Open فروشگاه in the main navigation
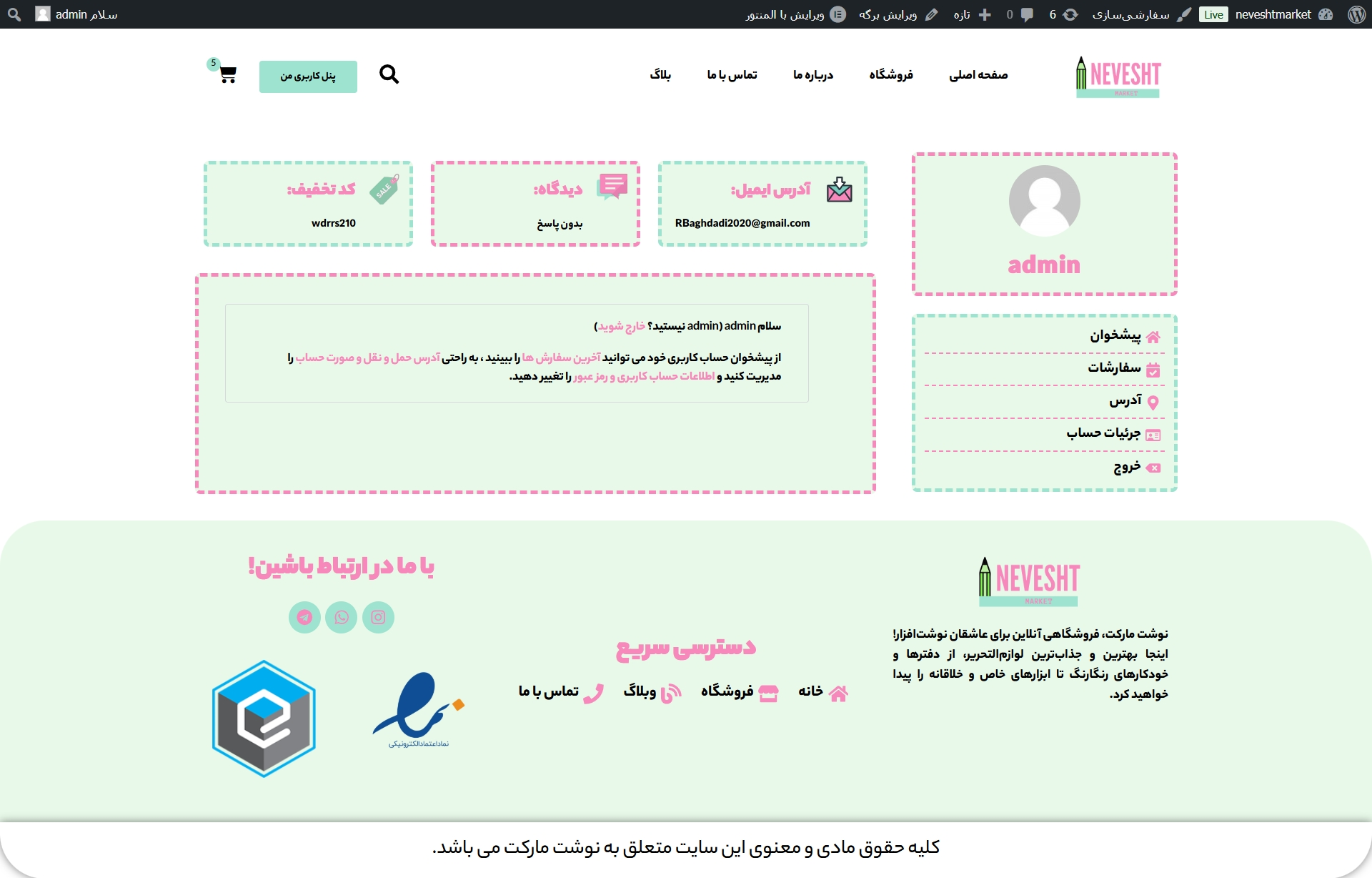This screenshot has height=878, width=1372. 891,75
